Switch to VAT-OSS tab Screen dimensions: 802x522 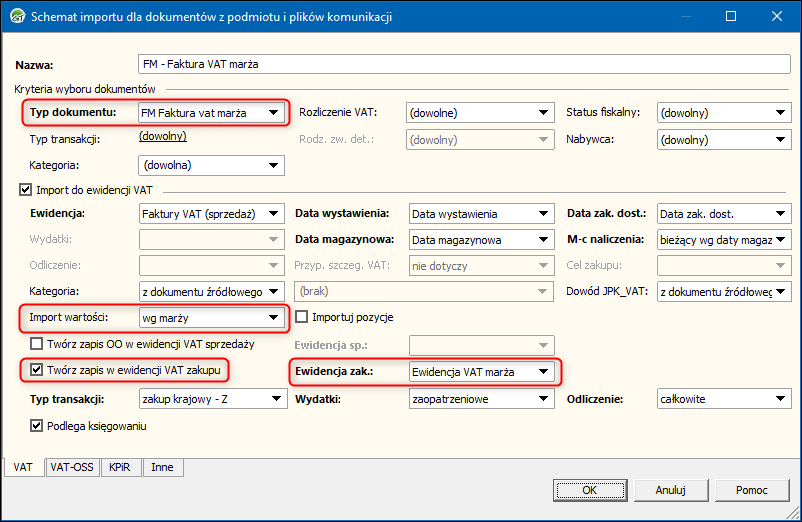[71, 467]
